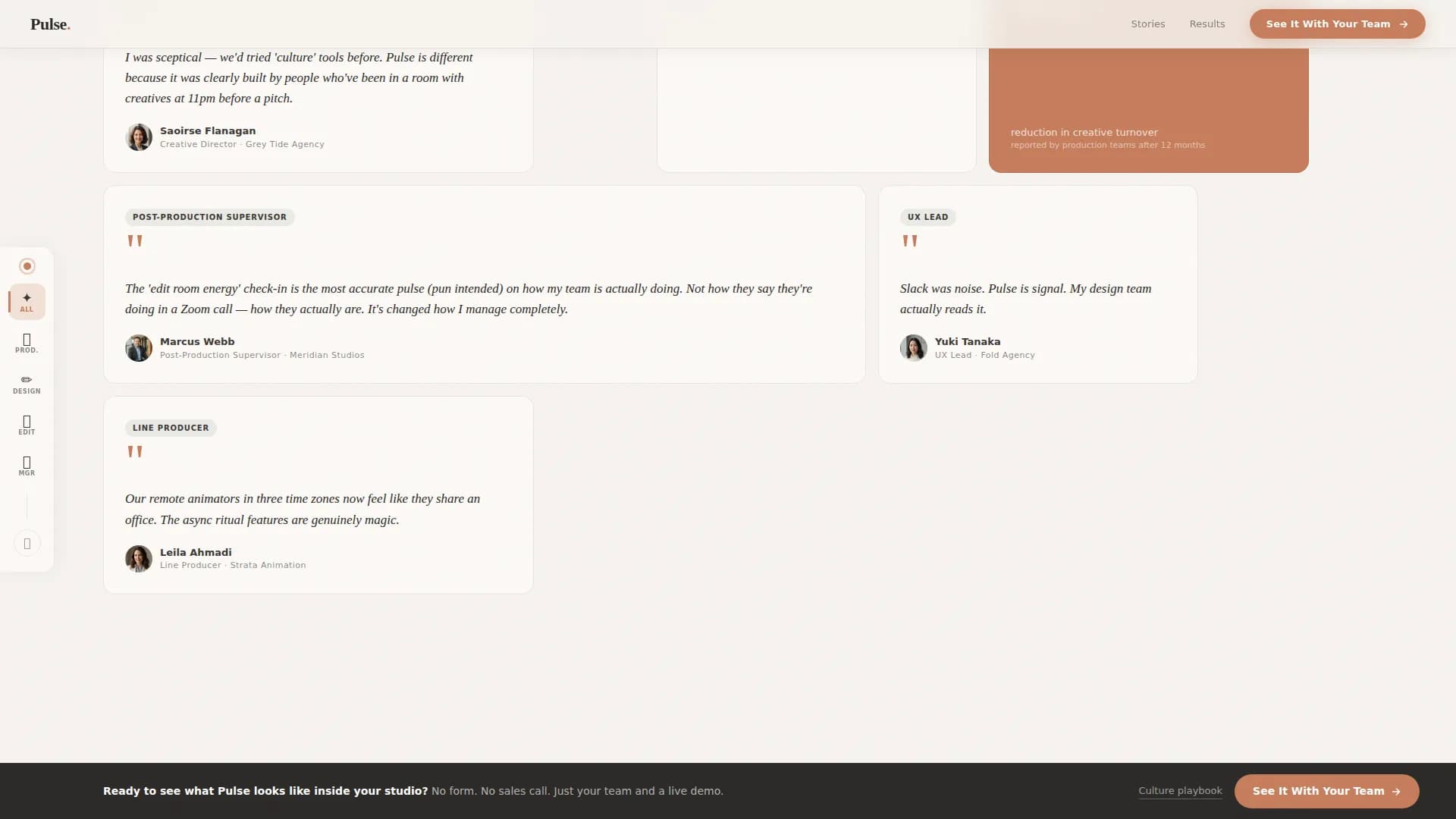The image size is (1456, 819).
Task: Click Leila Ahmadi's avatar photo
Action: click(x=139, y=559)
